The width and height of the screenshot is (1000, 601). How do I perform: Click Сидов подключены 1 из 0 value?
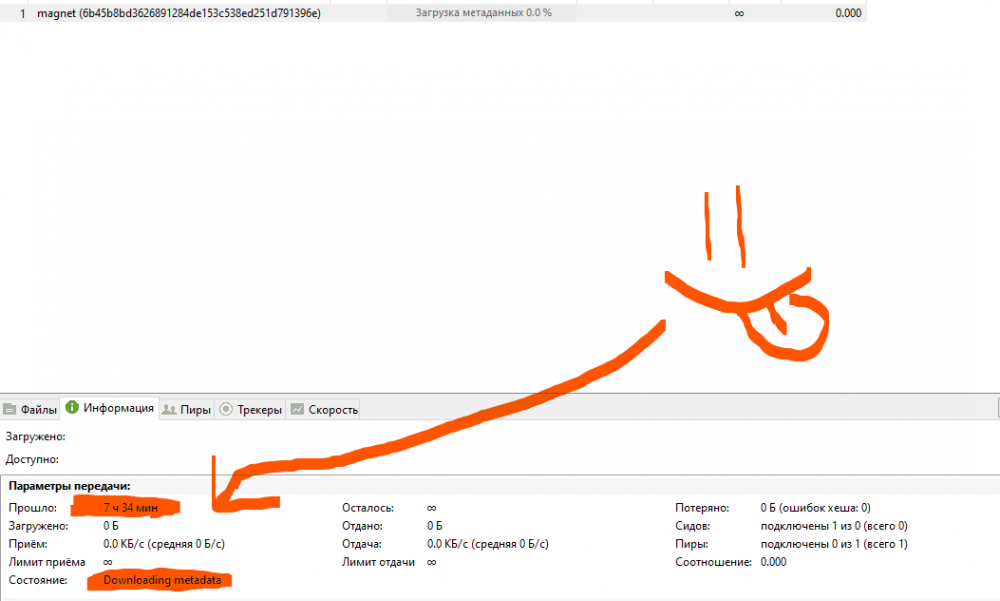coord(834,526)
